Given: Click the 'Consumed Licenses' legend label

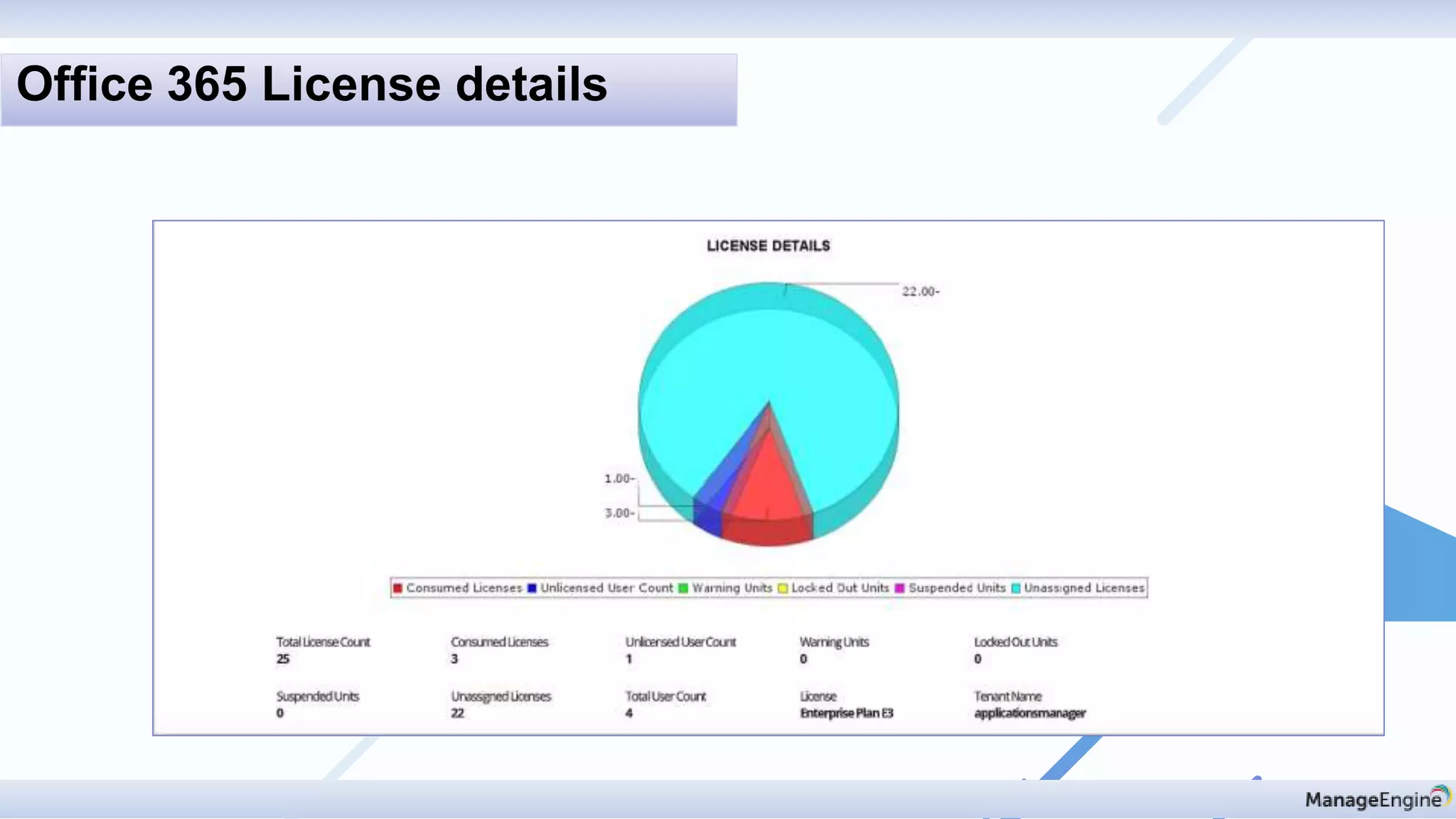Looking at the screenshot, I should click(x=464, y=588).
